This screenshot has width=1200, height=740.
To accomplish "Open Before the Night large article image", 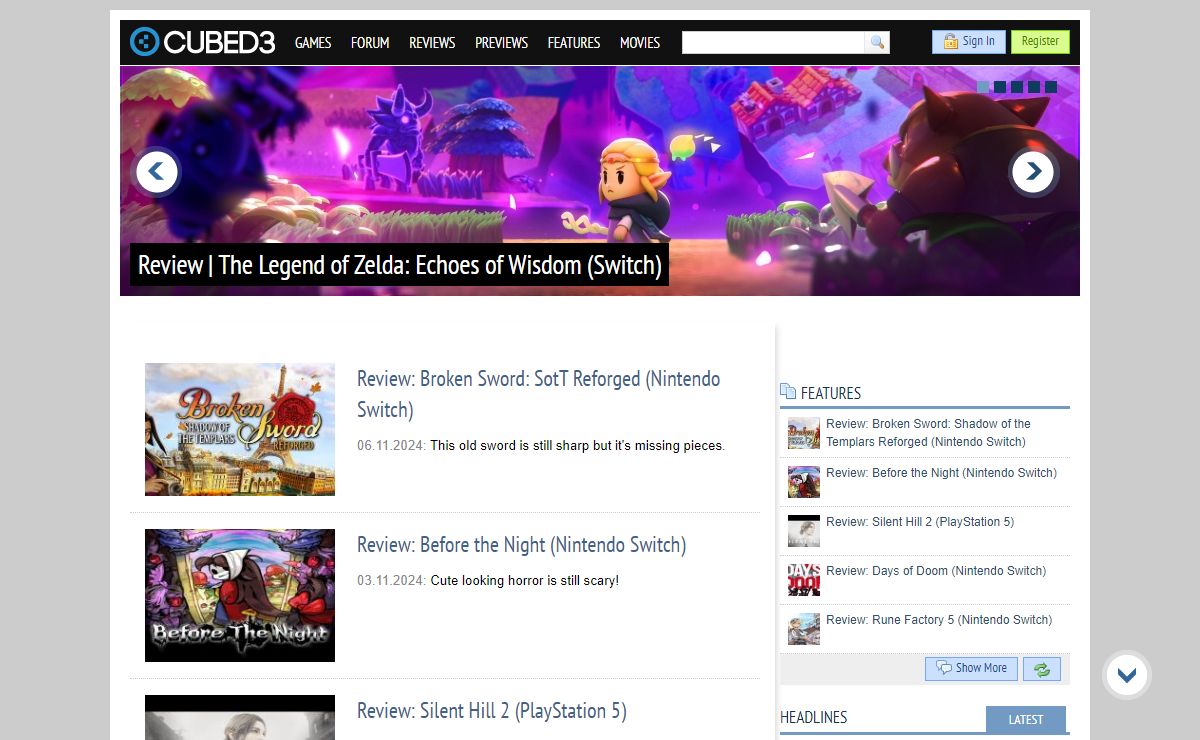I will click(240, 595).
